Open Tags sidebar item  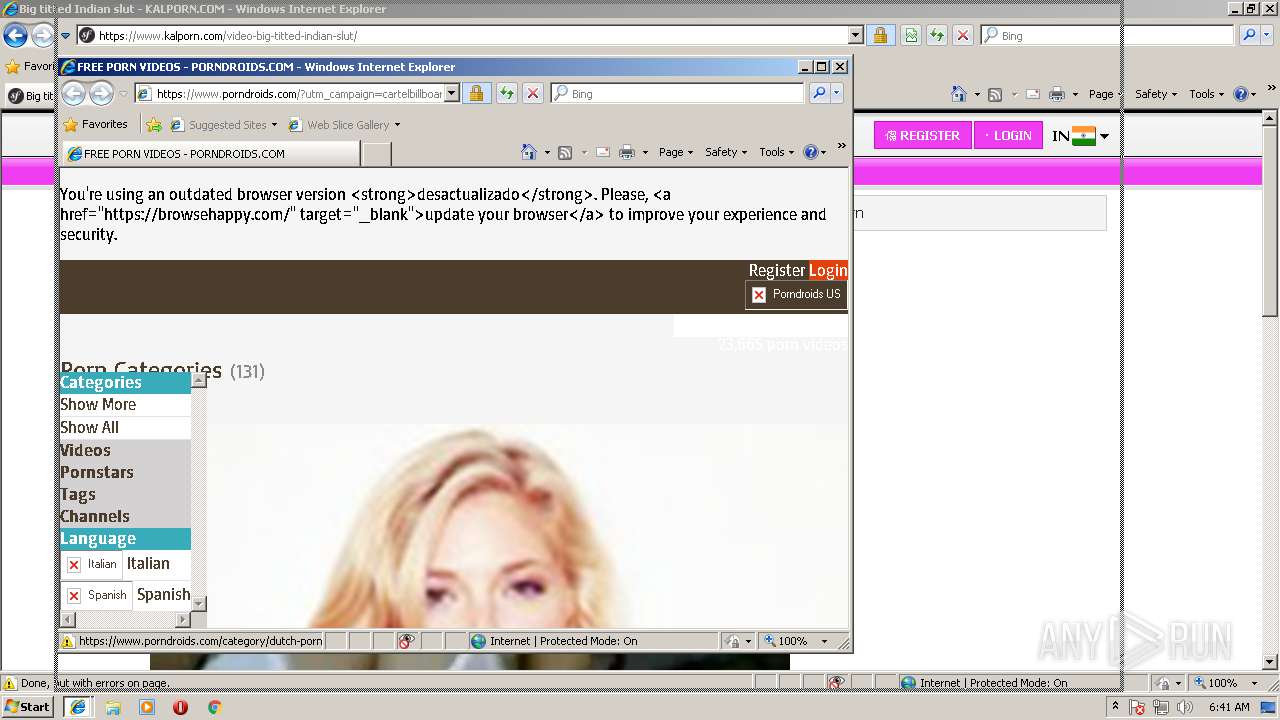coord(78,494)
